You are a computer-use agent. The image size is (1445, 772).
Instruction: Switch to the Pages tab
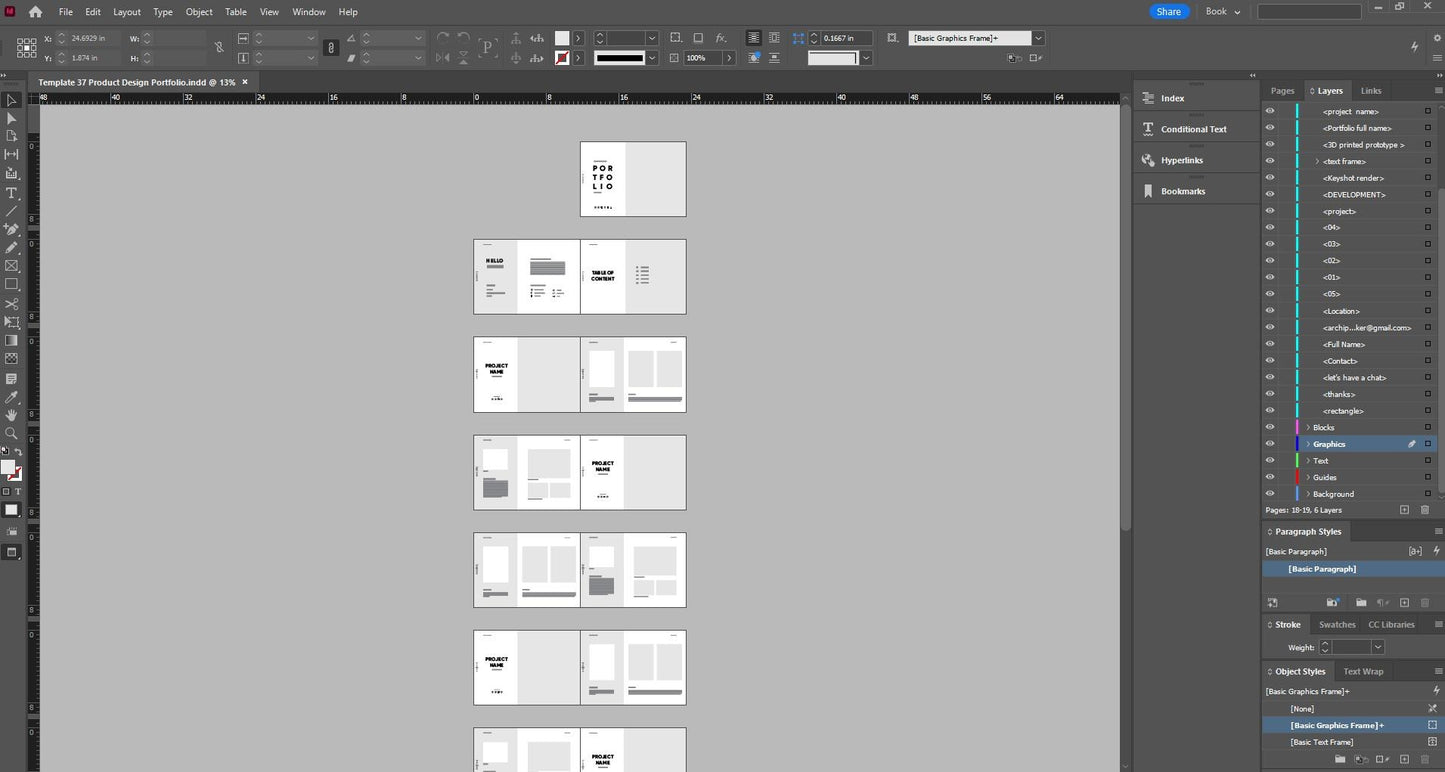(1282, 91)
